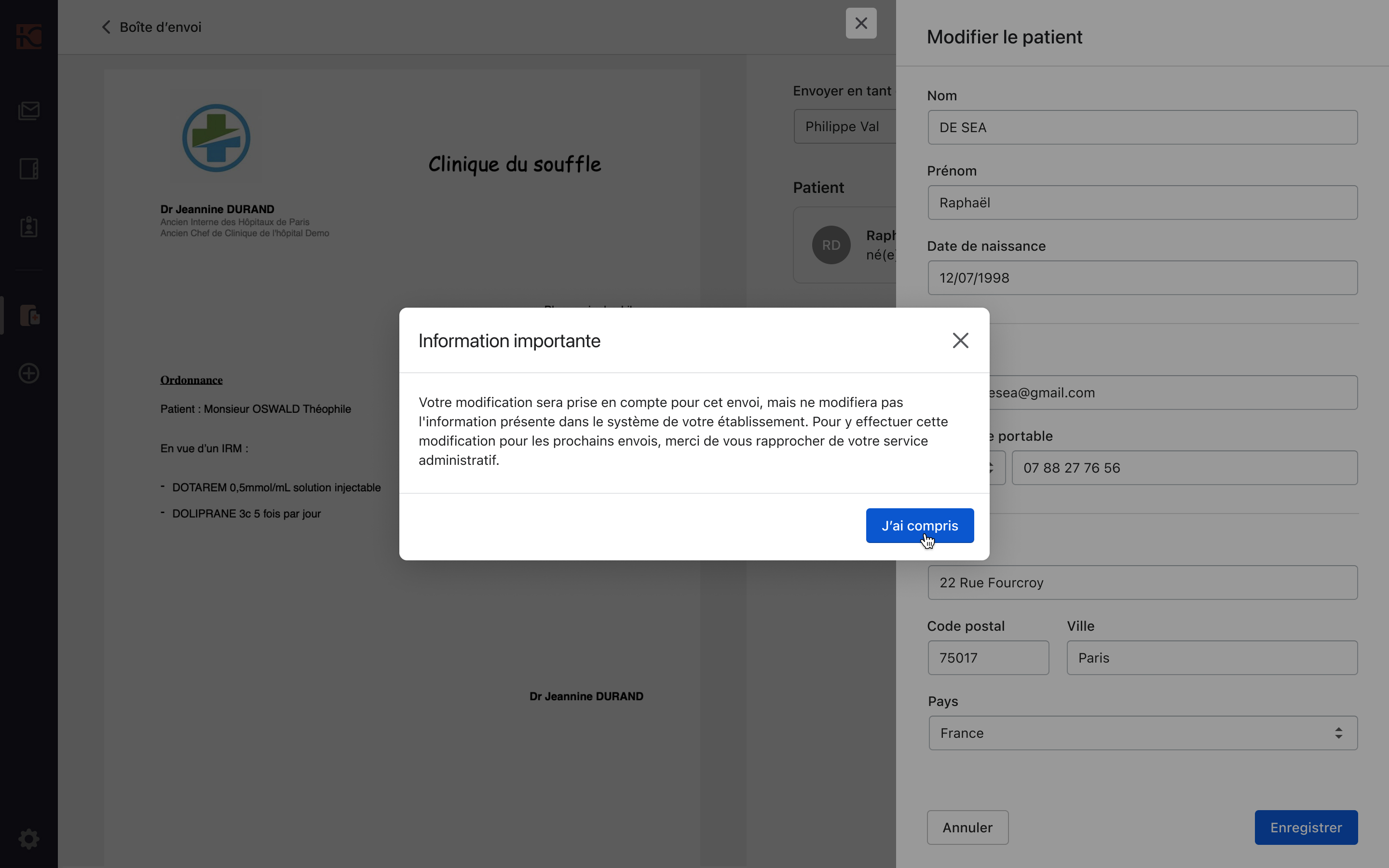Click the J'ai compris button
The image size is (1389, 868).
tap(920, 525)
